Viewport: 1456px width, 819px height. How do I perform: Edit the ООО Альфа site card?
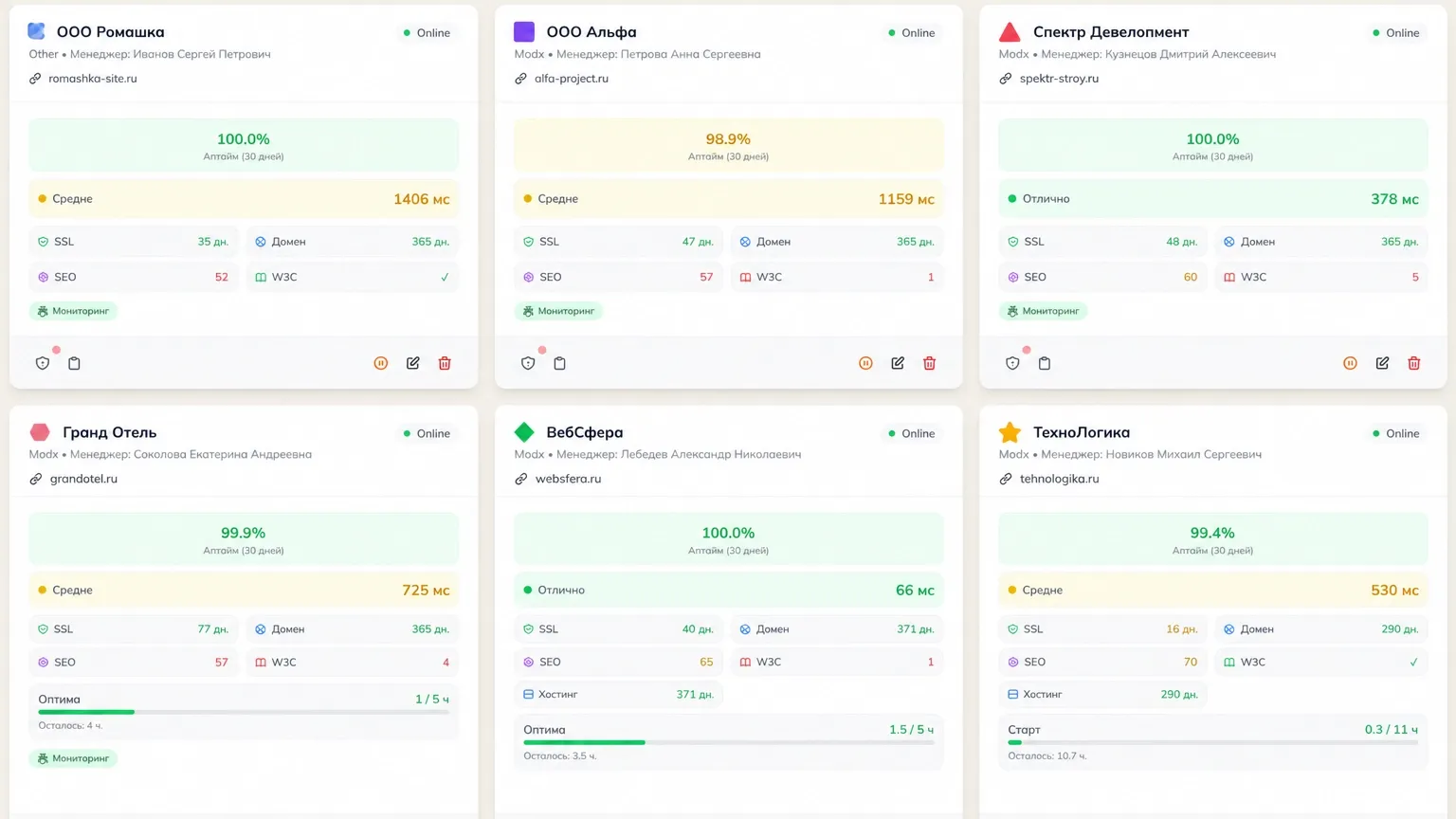(898, 363)
